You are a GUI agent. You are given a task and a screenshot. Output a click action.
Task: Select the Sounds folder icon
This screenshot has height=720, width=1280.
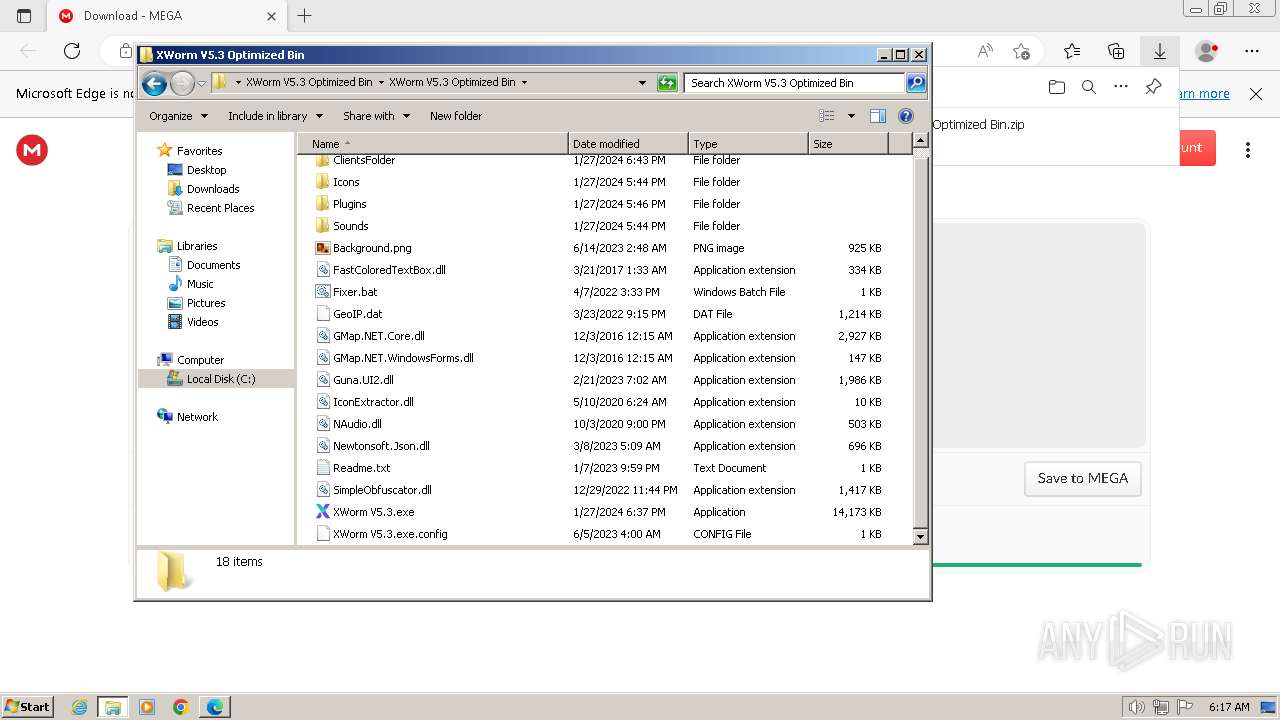[x=322, y=226]
